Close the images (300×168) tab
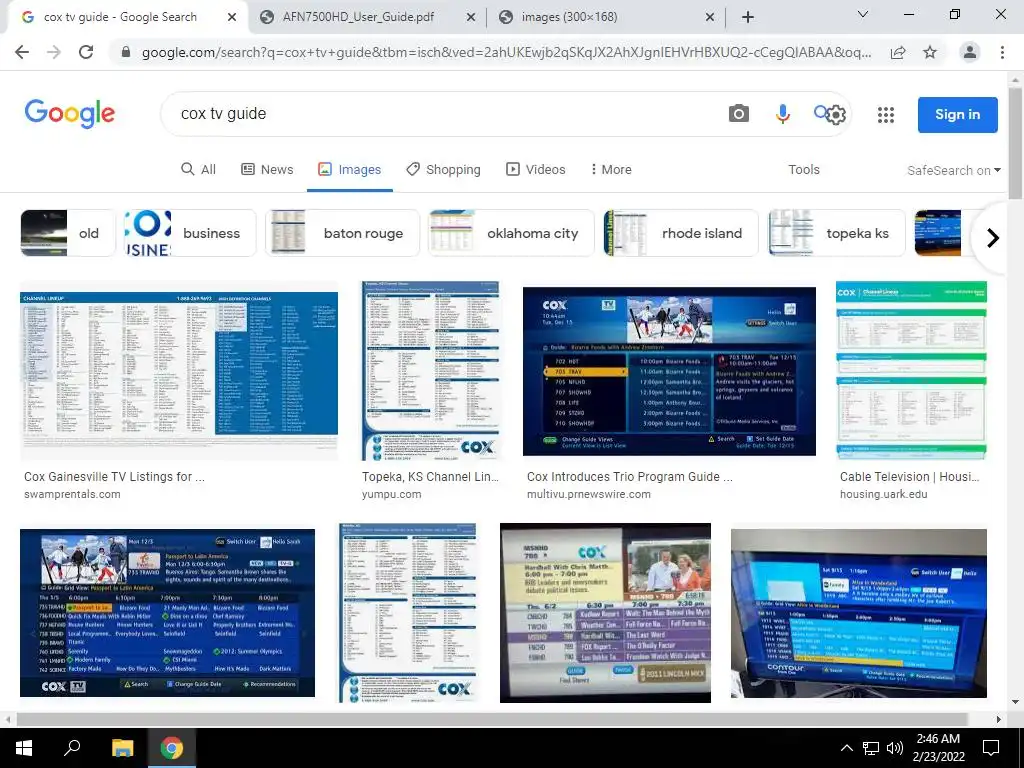Viewport: 1024px width, 768px height. click(710, 17)
